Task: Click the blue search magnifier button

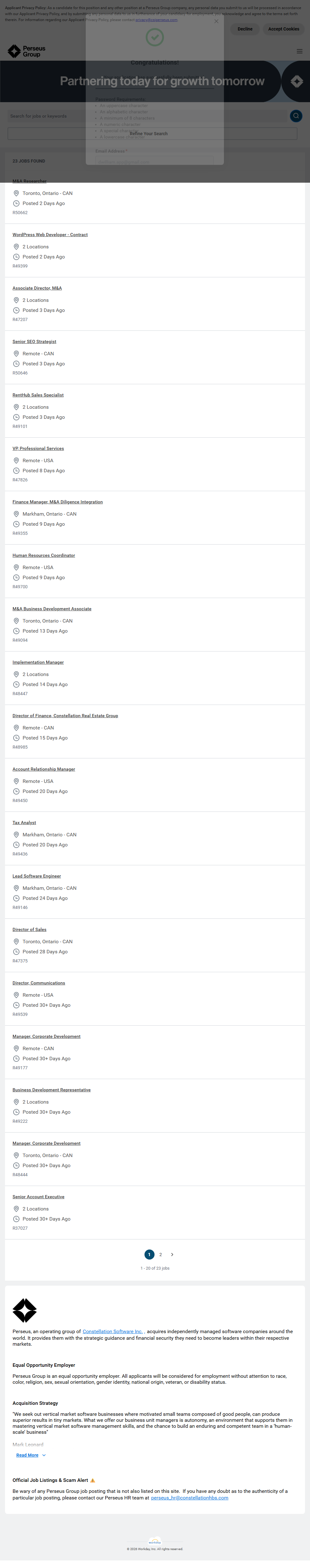Action: [x=296, y=116]
